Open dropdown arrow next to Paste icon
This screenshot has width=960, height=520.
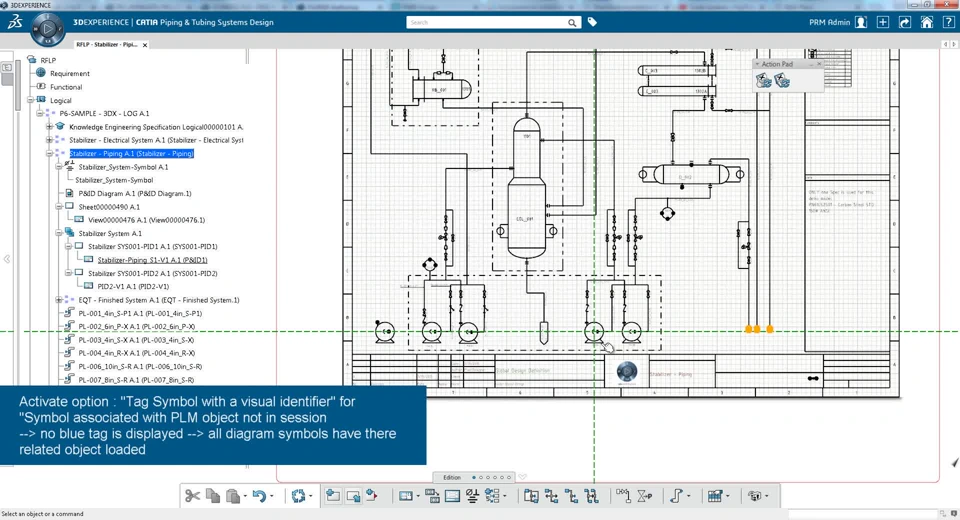point(245,496)
